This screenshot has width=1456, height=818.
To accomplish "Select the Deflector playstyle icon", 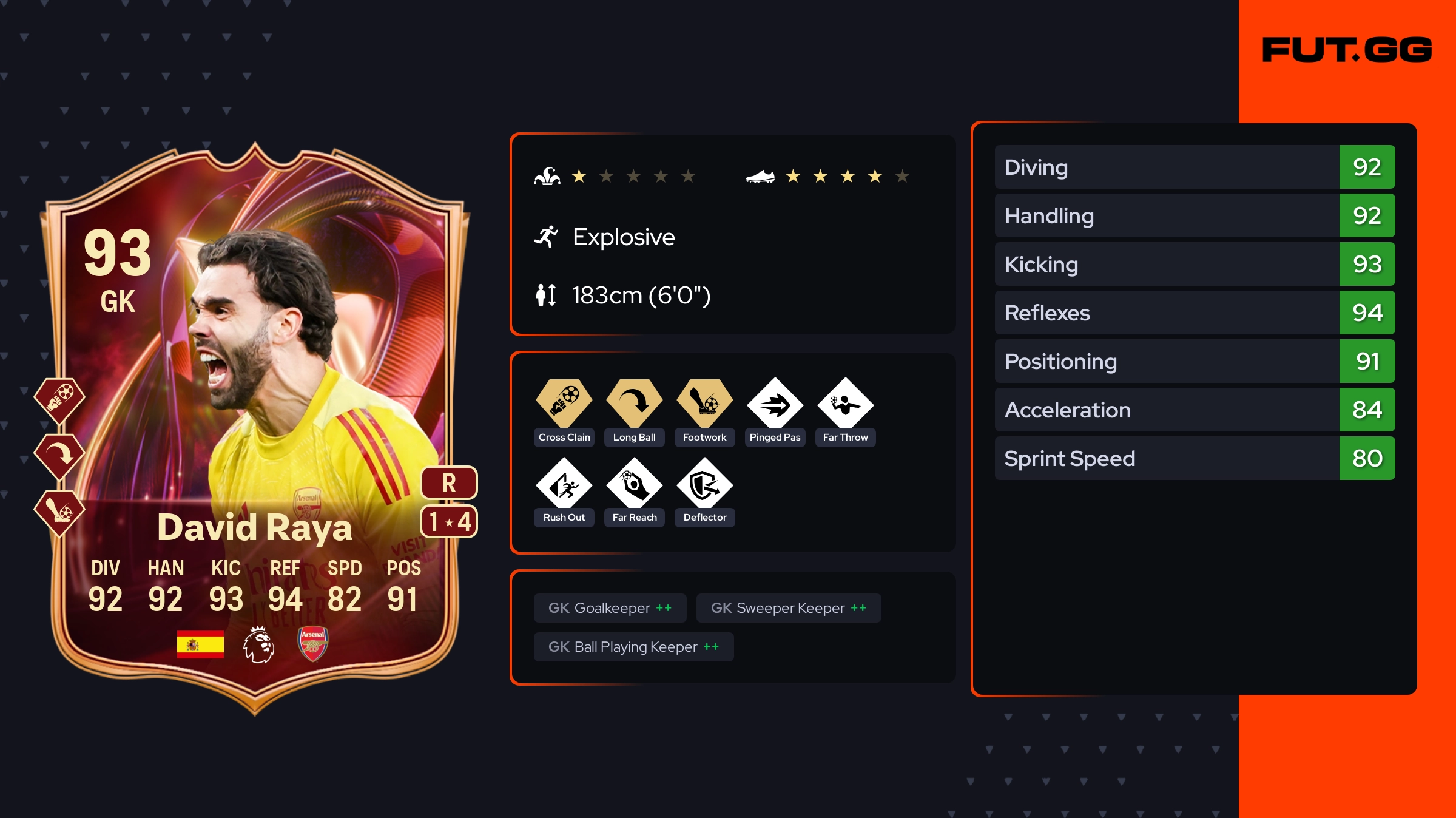I will click(x=705, y=484).
